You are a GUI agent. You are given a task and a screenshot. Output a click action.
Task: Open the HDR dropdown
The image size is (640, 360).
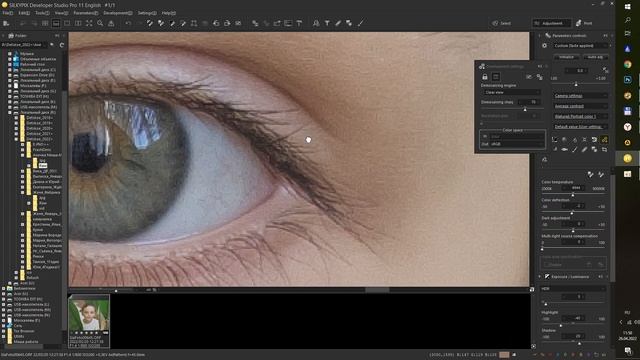tap(573, 289)
